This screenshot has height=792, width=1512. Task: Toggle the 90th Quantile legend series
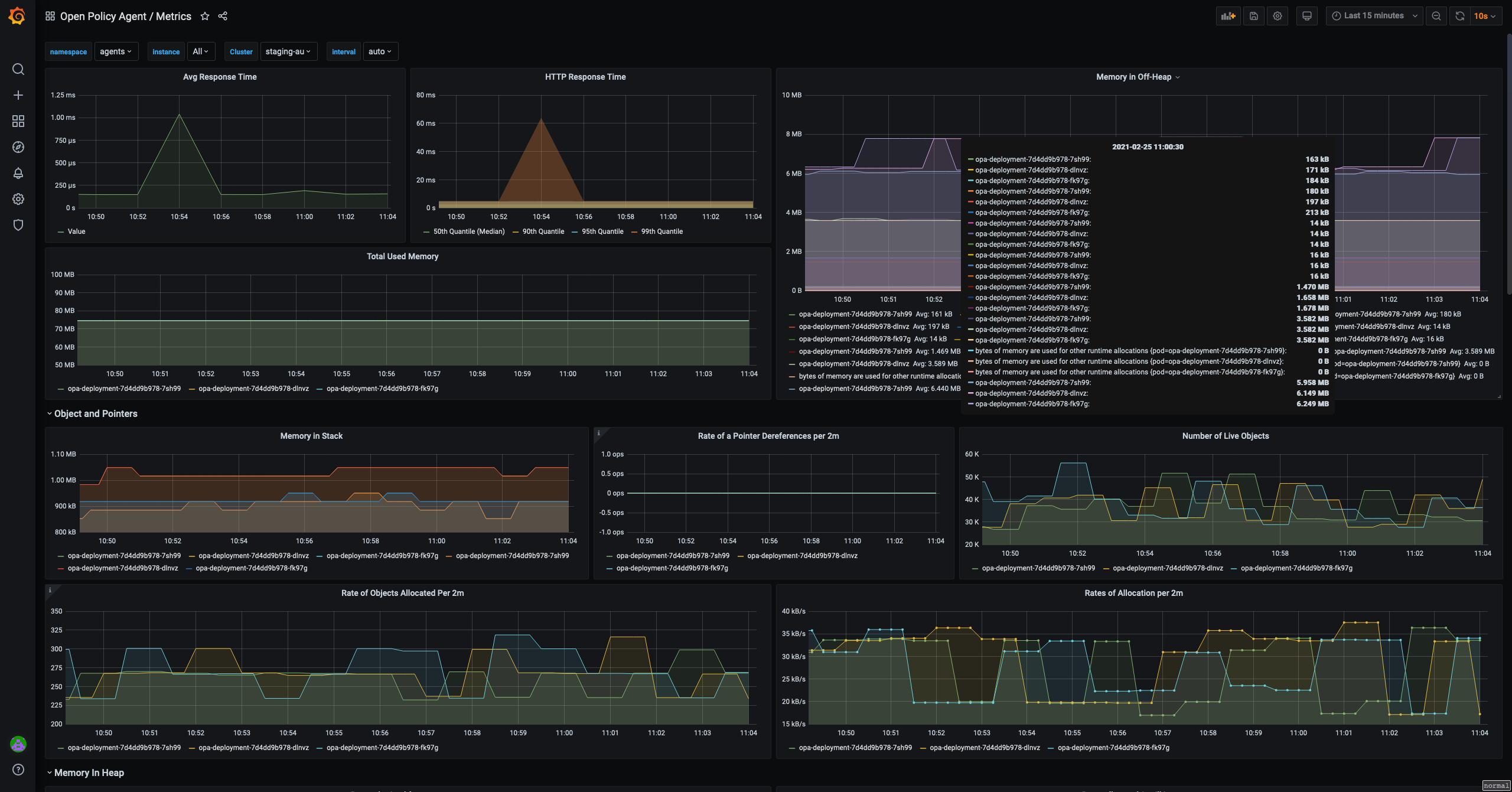pos(543,232)
